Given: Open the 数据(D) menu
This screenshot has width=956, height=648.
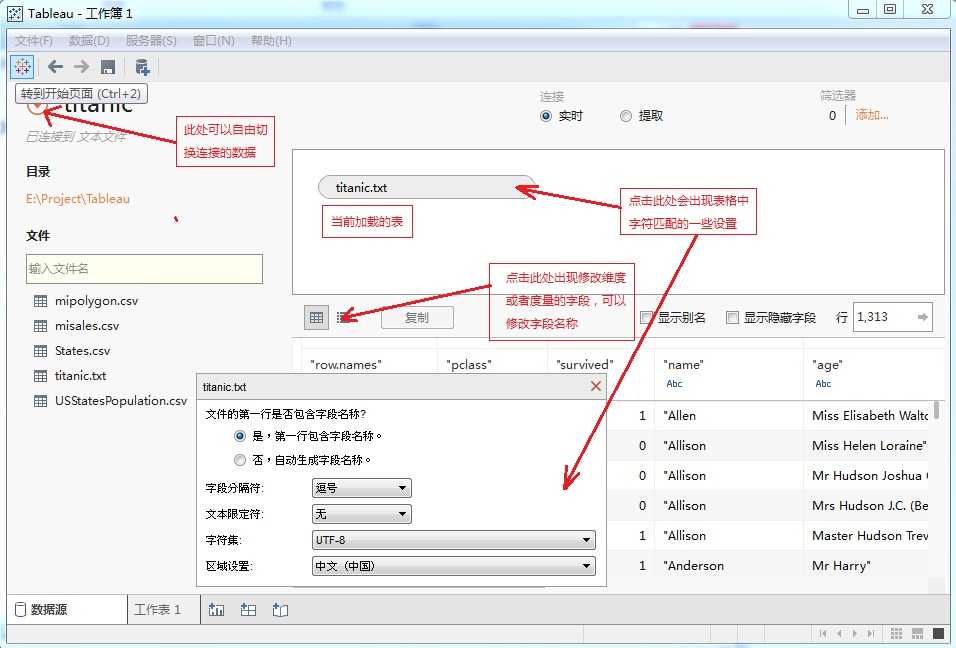Looking at the screenshot, I should coord(89,41).
